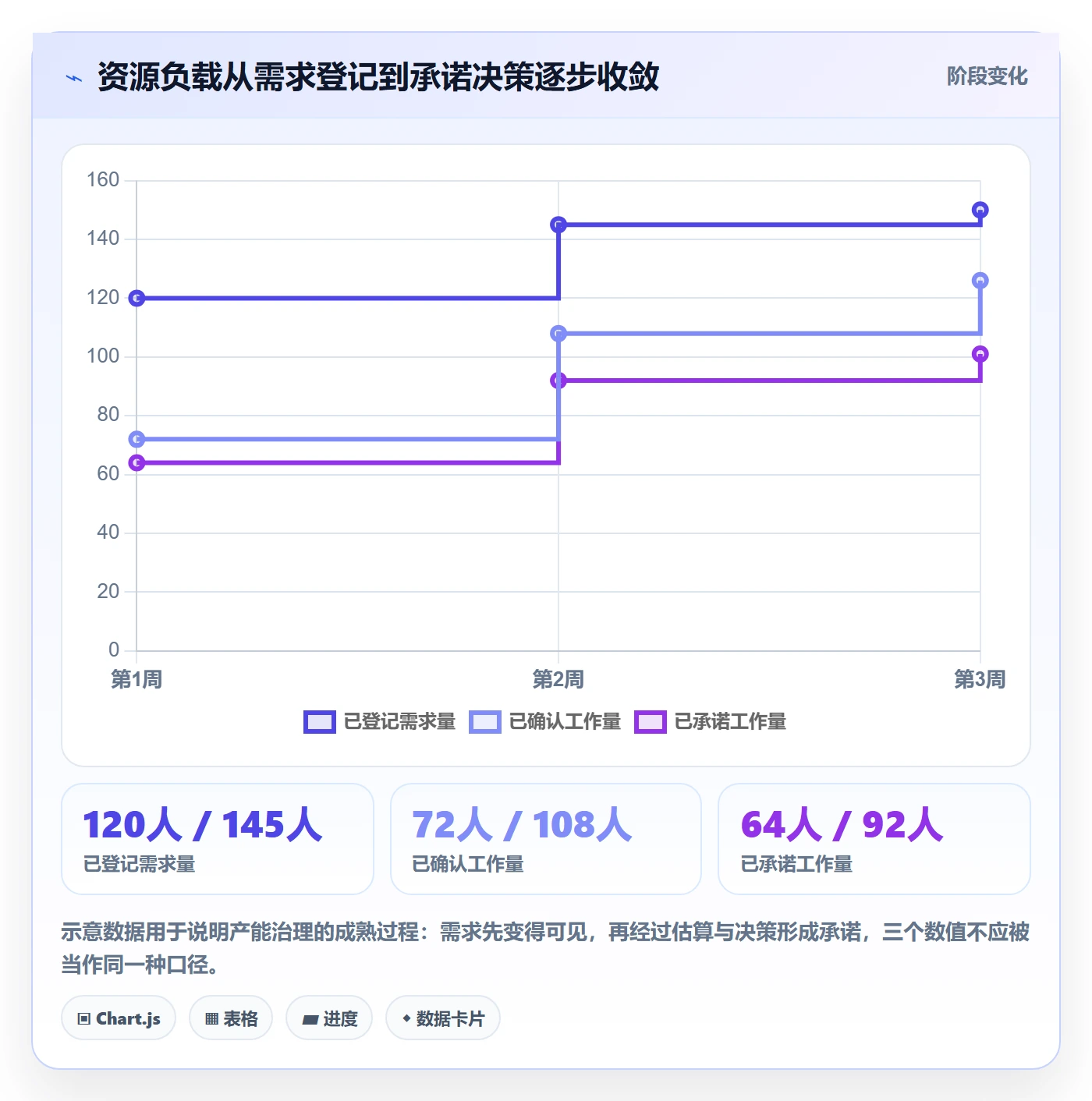Click the 已承诺工作量 legend color box
1092x1101 pixels.
tap(650, 722)
